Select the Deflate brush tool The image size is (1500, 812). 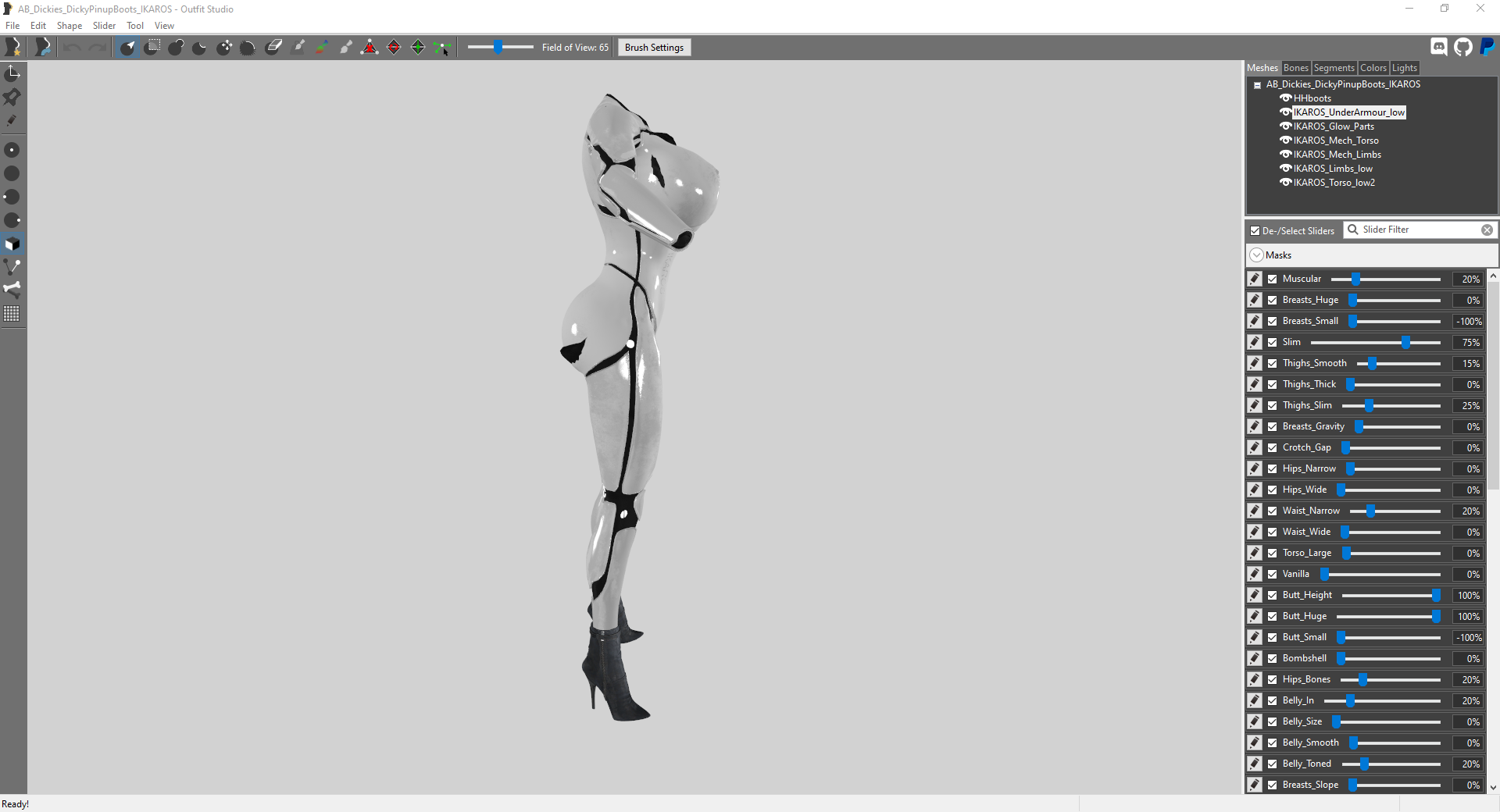200,48
